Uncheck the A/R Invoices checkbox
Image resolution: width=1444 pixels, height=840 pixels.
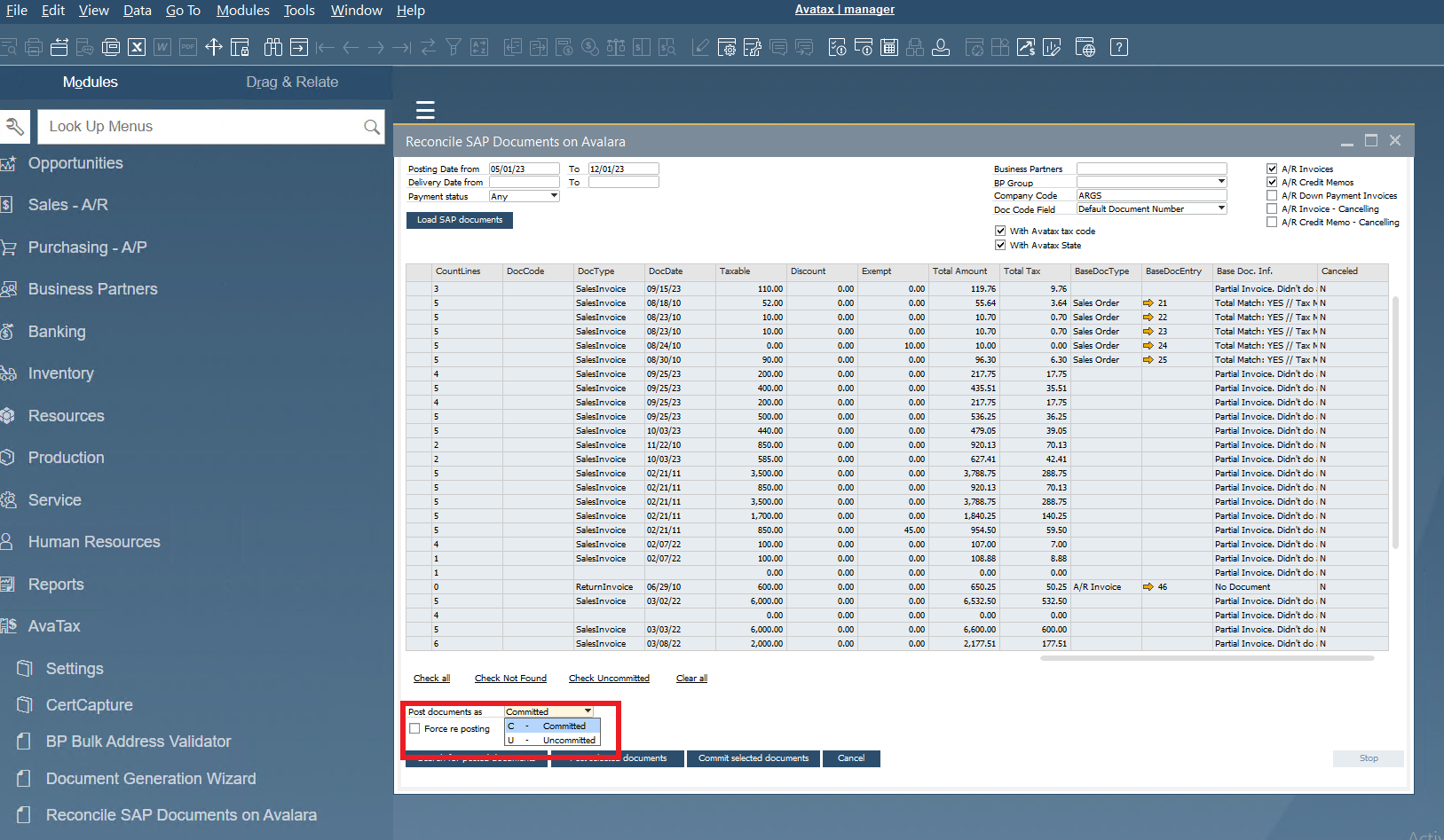coord(1272,169)
